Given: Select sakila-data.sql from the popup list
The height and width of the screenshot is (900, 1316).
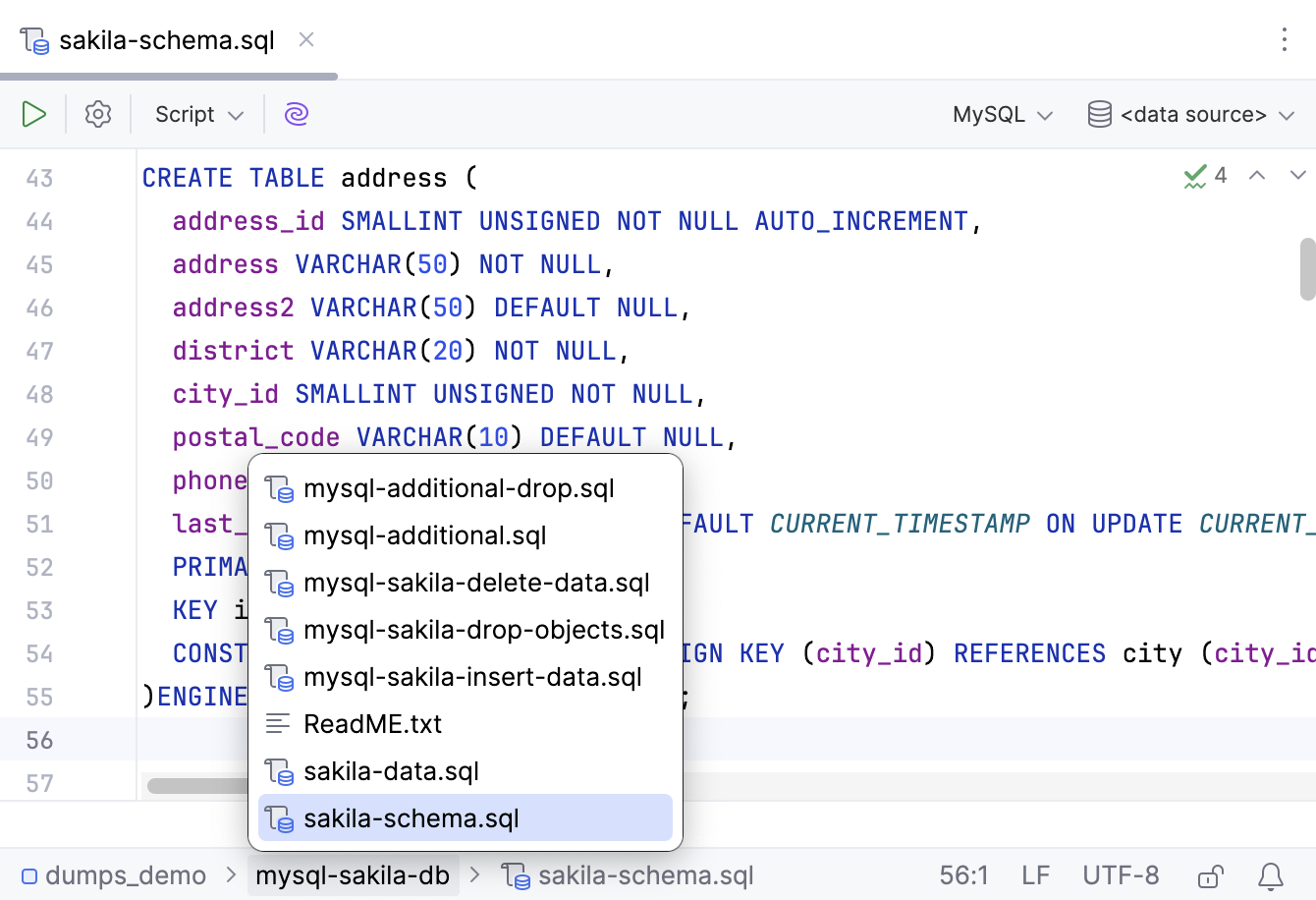Looking at the screenshot, I should click(x=391, y=771).
